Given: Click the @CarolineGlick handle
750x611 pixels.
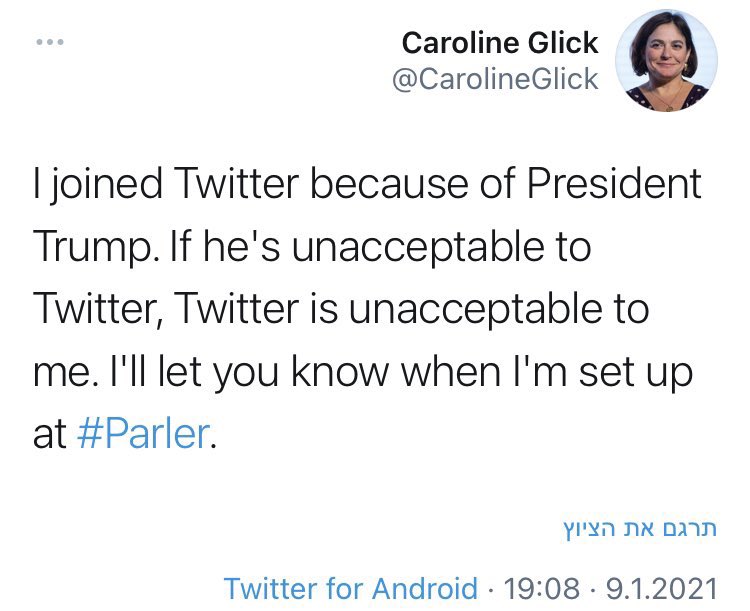Looking at the screenshot, I should click(495, 79).
